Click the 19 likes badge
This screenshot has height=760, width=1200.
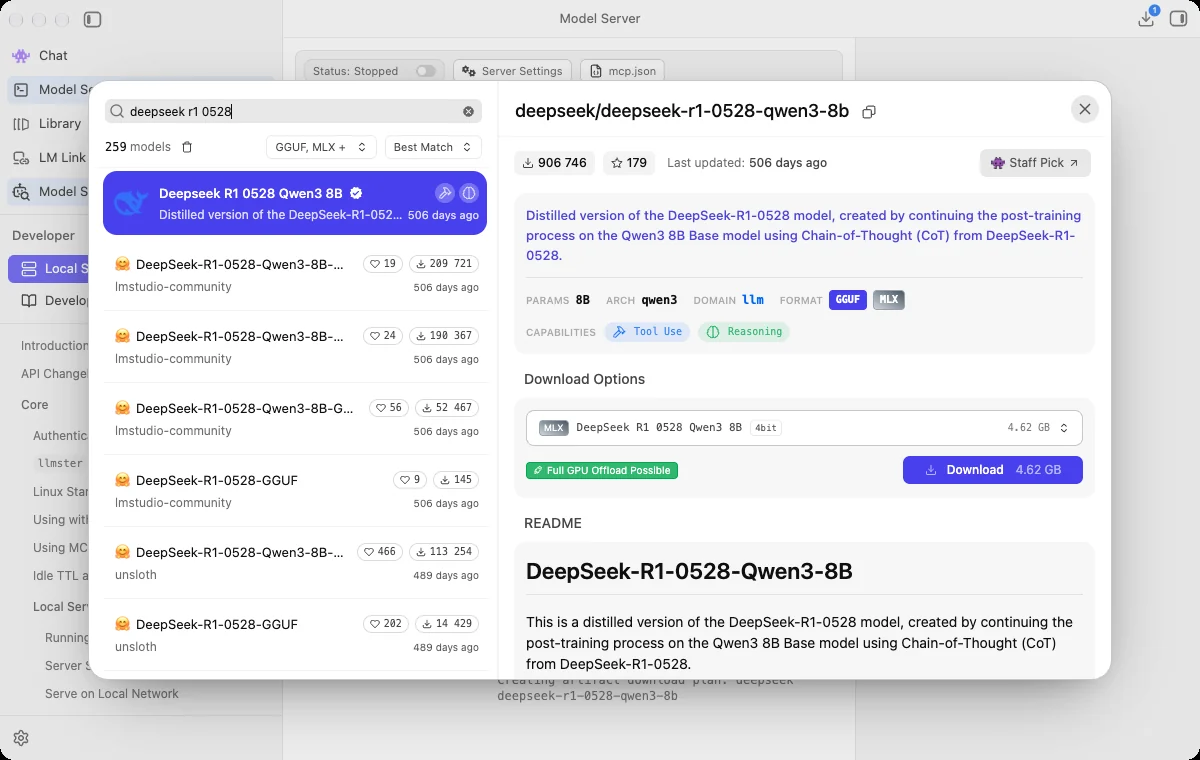point(382,264)
